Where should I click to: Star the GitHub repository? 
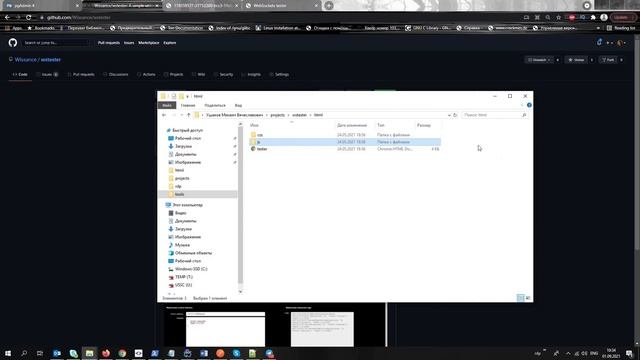point(576,60)
